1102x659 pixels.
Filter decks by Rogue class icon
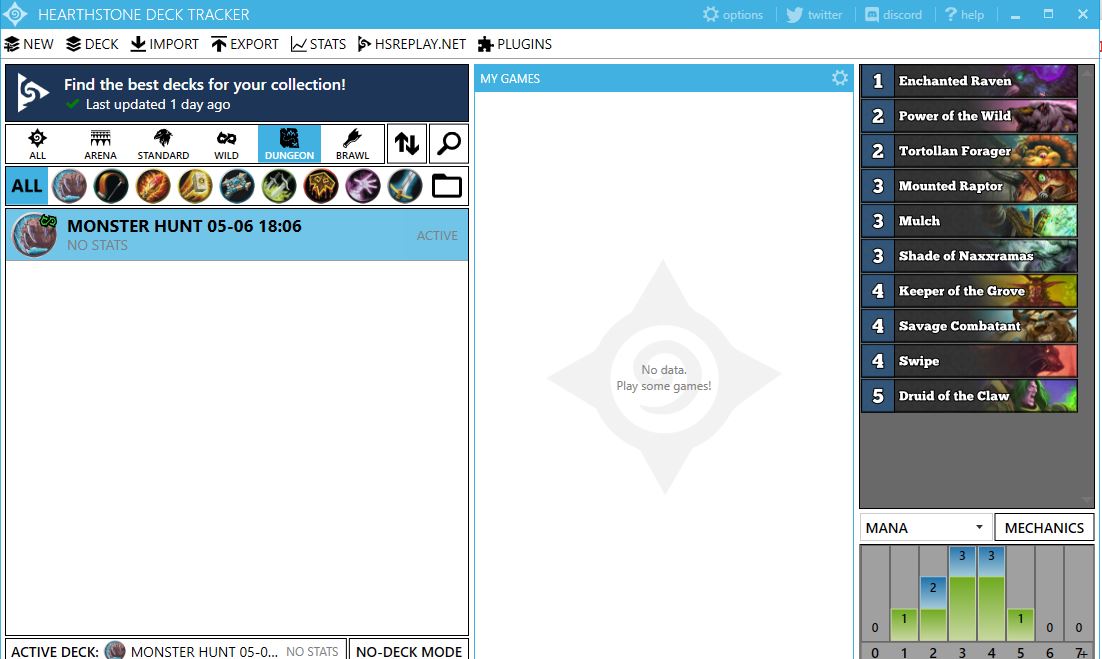coord(279,186)
